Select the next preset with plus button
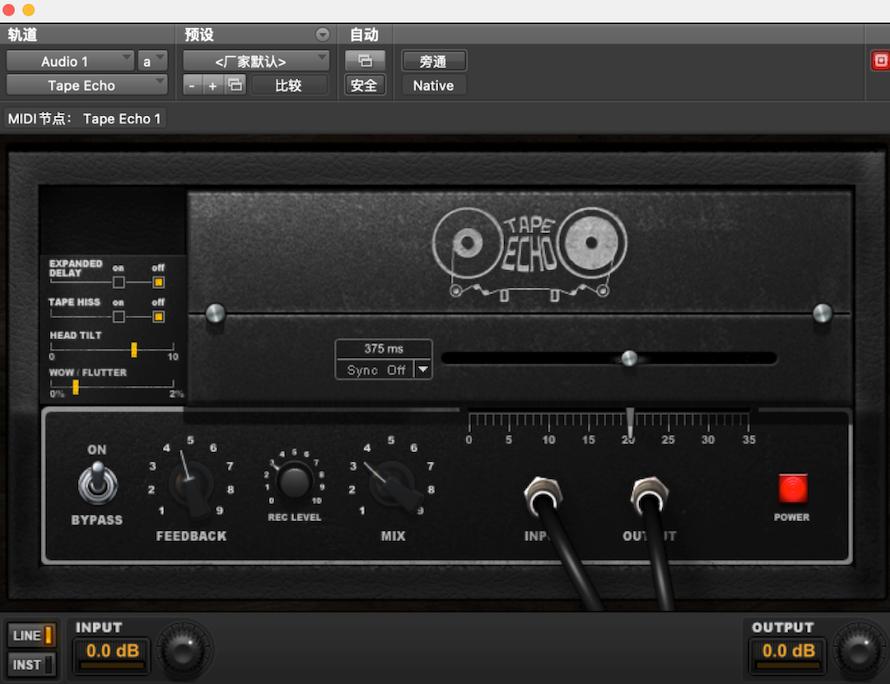Image resolution: width=890 pixels, height=684 pixels. 212,85
